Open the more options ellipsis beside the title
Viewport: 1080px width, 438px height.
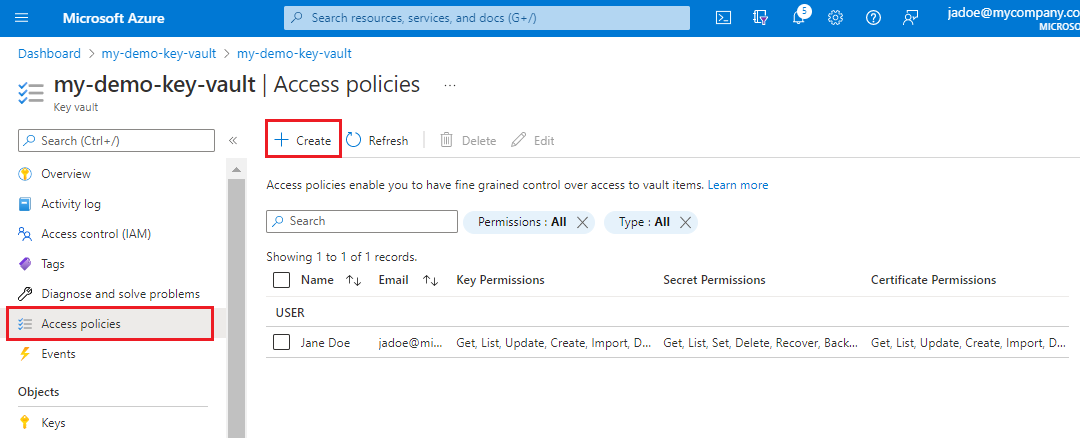(450, 85)
